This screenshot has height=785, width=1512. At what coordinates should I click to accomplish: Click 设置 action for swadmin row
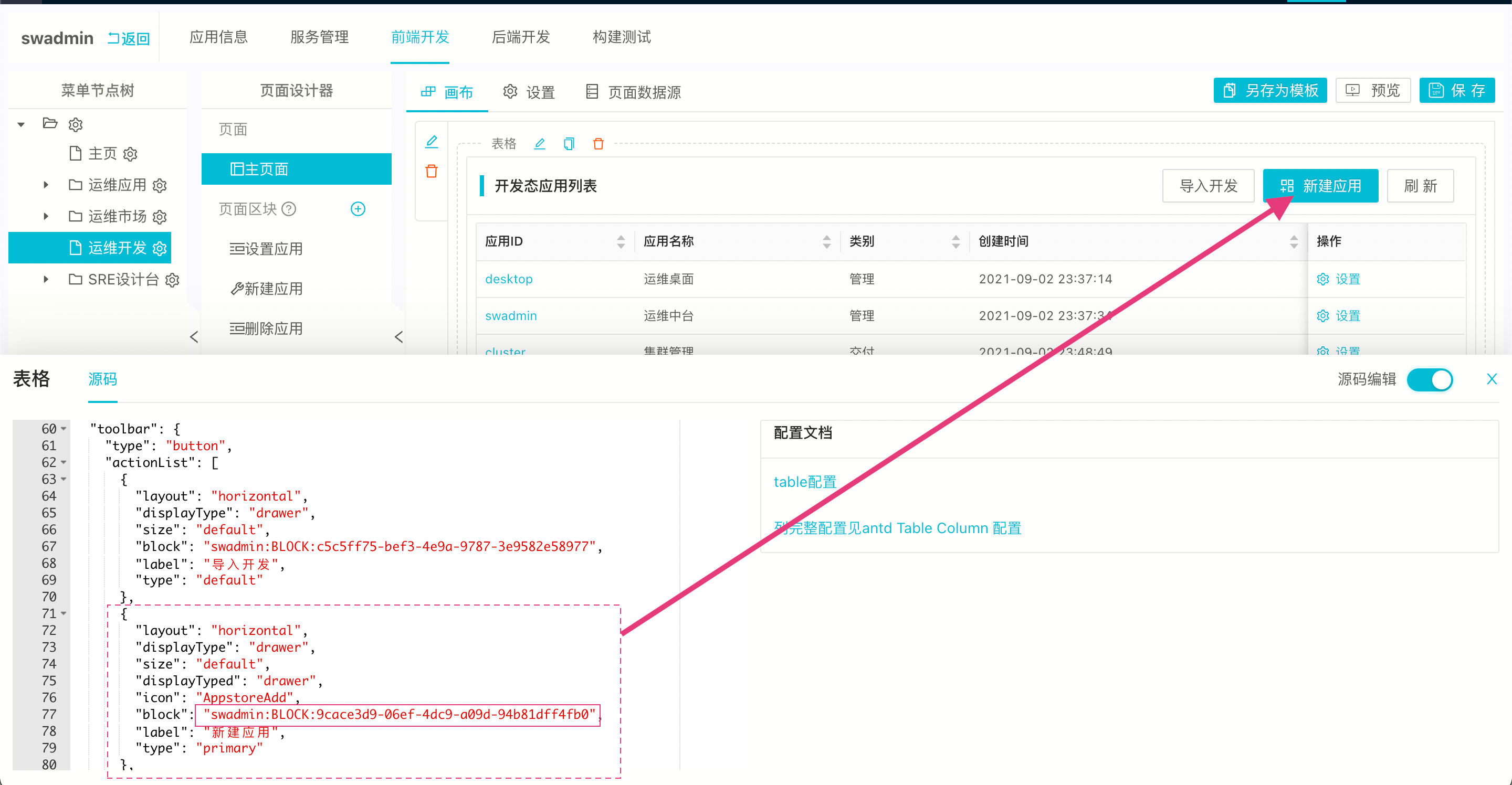pyautogui.click(x=1338, y=316)
